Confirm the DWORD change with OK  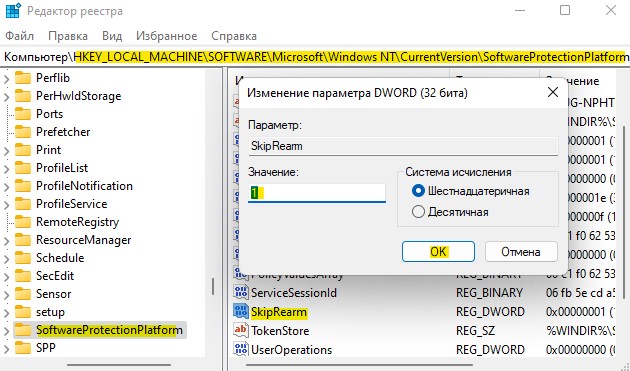[x=438, y=252]
